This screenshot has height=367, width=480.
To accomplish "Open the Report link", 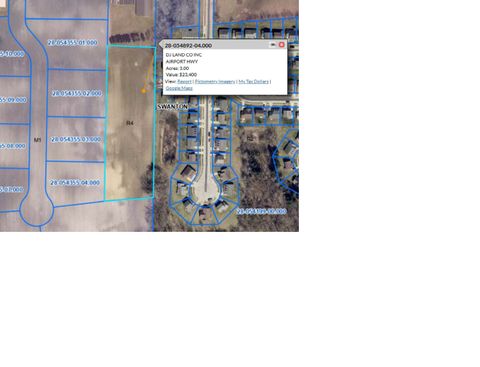I will click(x=184, y=81).
